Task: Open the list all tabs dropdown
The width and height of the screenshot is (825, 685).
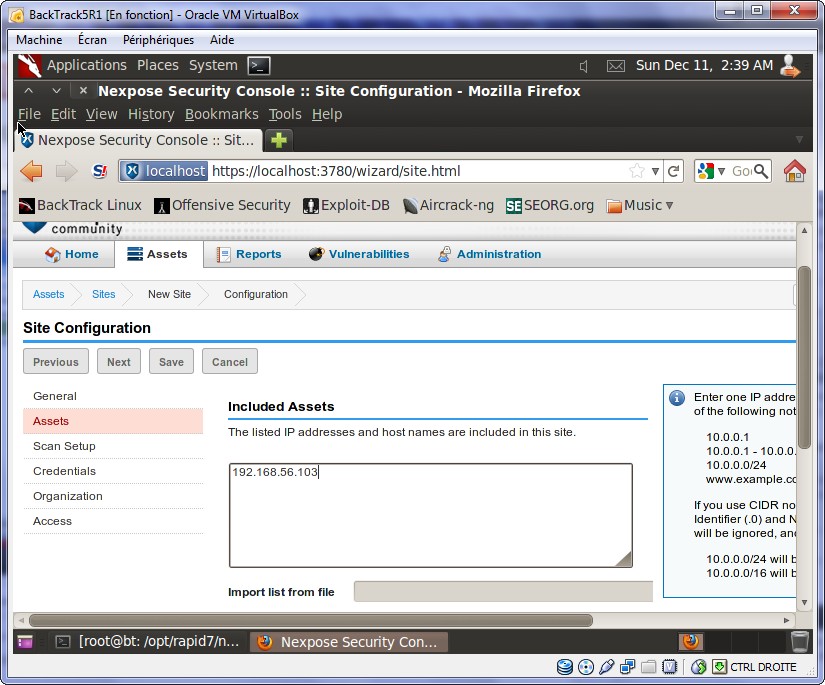Action: coord(799,139)
